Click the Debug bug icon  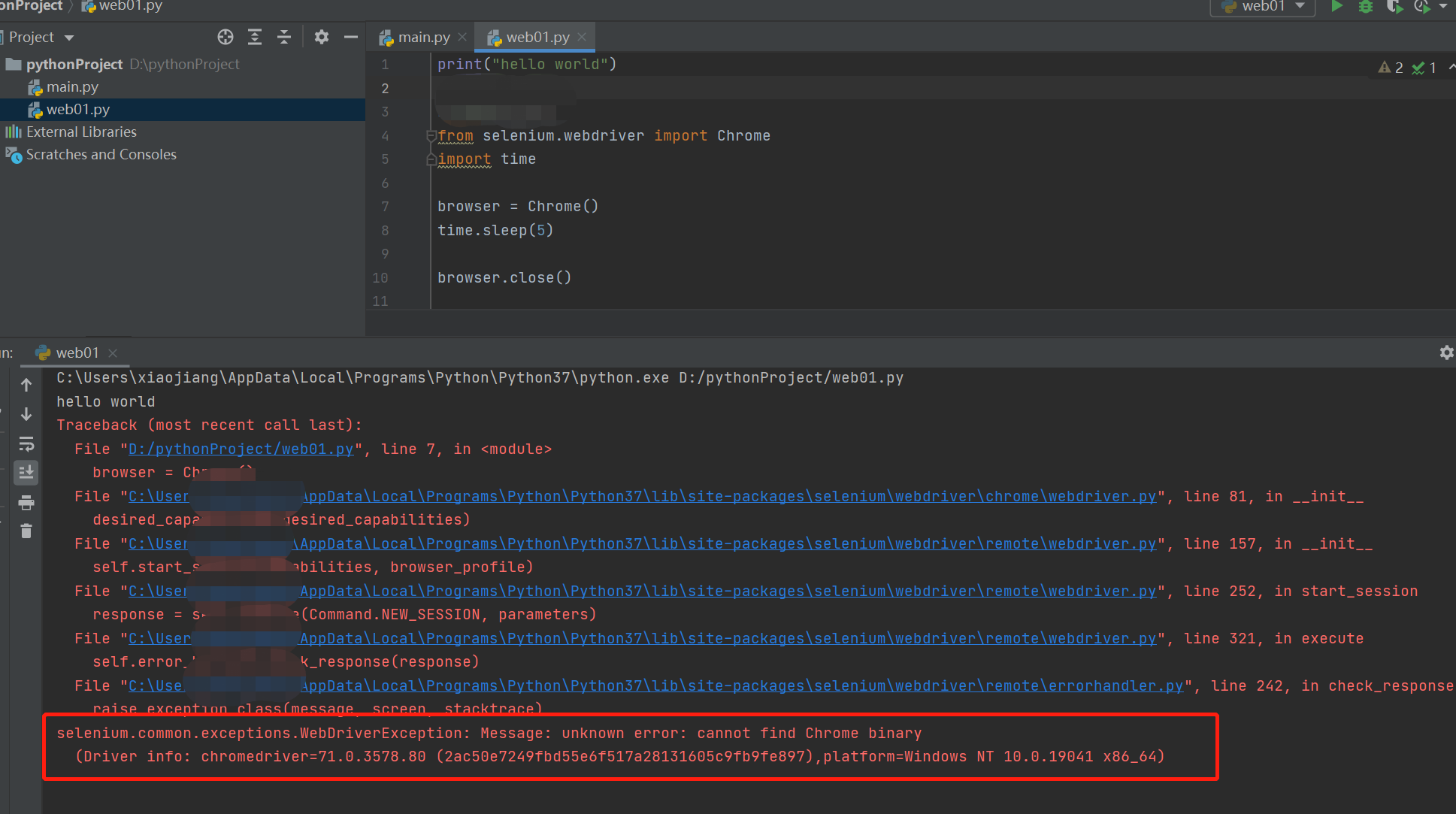1365,7
